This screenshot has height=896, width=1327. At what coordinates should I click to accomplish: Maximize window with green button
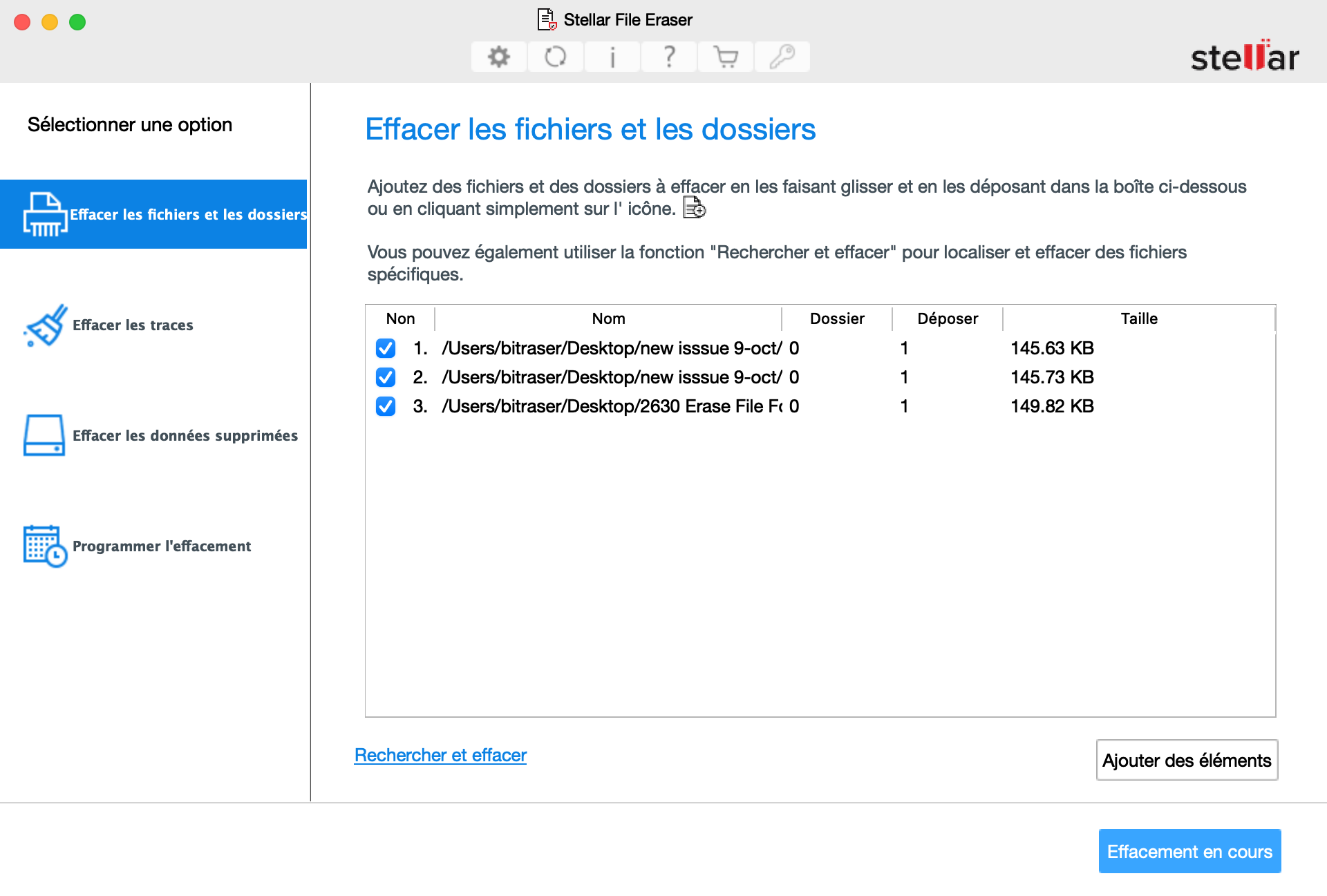(x=77, y=22)
